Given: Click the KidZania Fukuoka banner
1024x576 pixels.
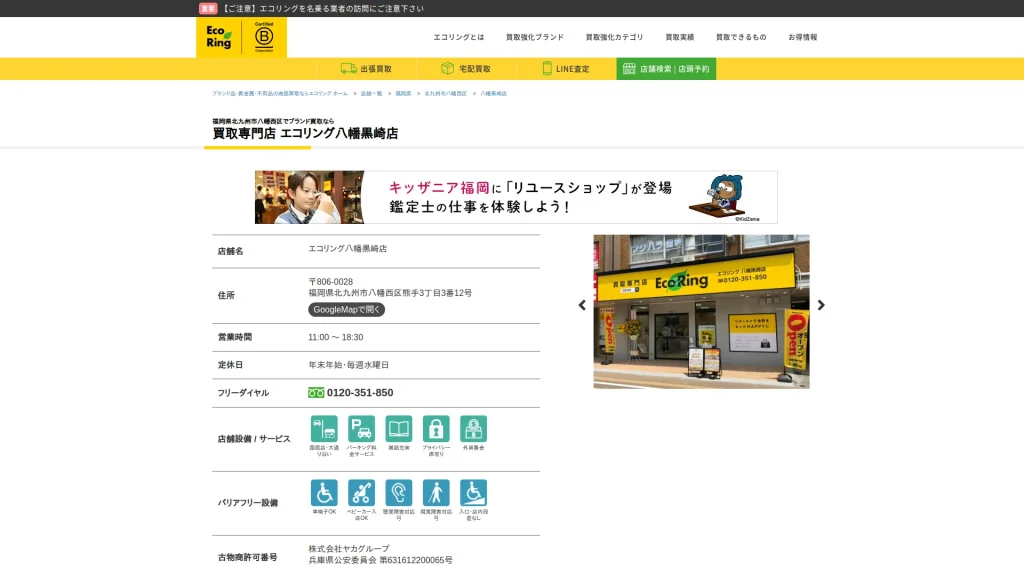Looking at the screenshot, I should point(516,197).
